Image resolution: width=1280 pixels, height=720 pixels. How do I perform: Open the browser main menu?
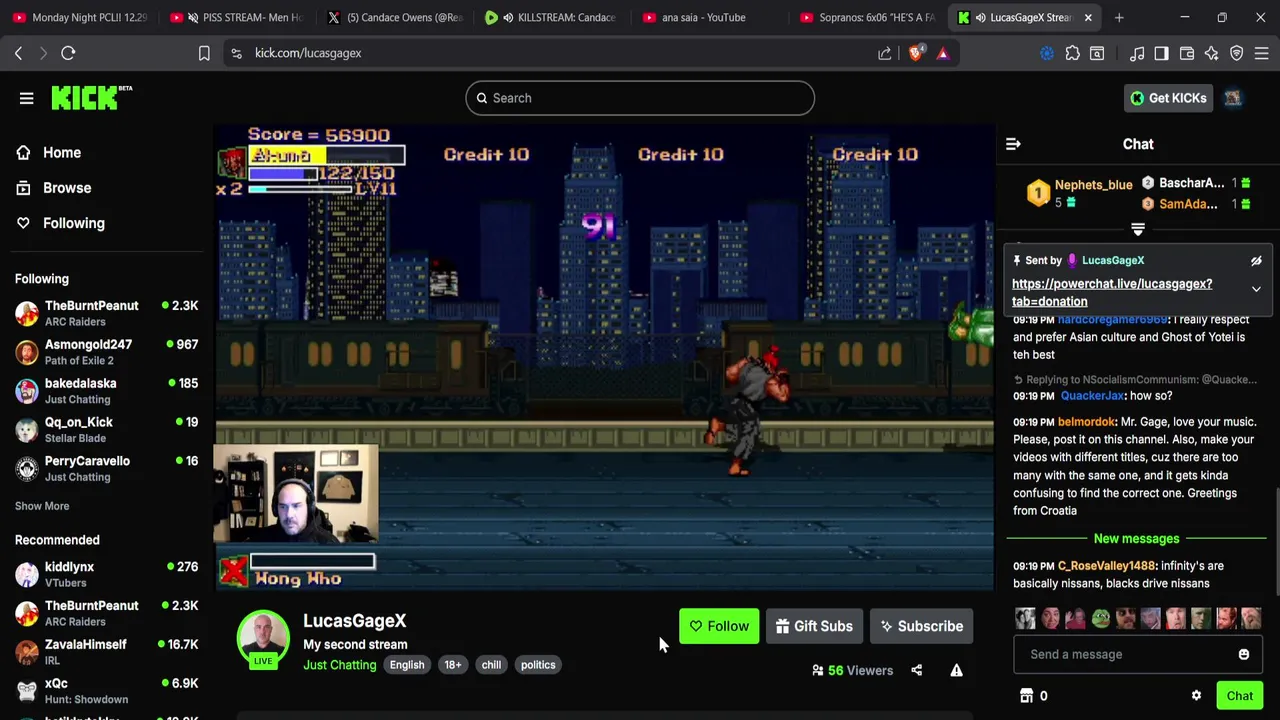tap(1262, 53)
